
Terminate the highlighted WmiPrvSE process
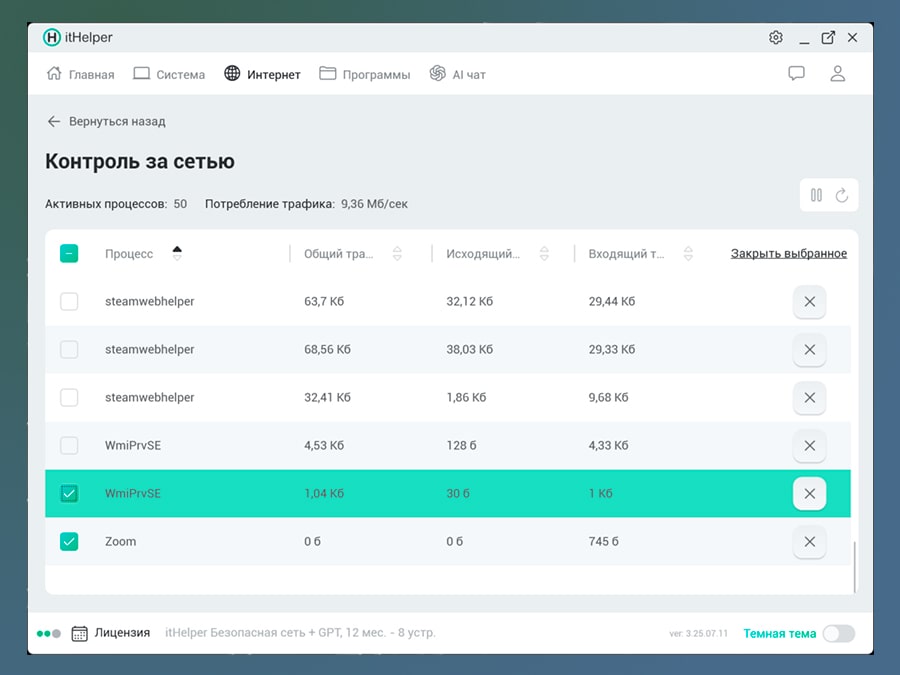809,494
